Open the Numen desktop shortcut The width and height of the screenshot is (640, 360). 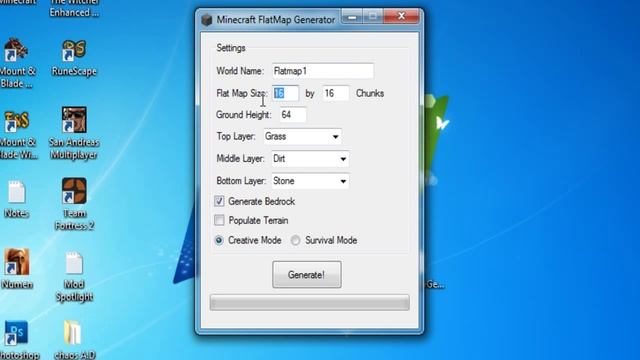[17, 269]
